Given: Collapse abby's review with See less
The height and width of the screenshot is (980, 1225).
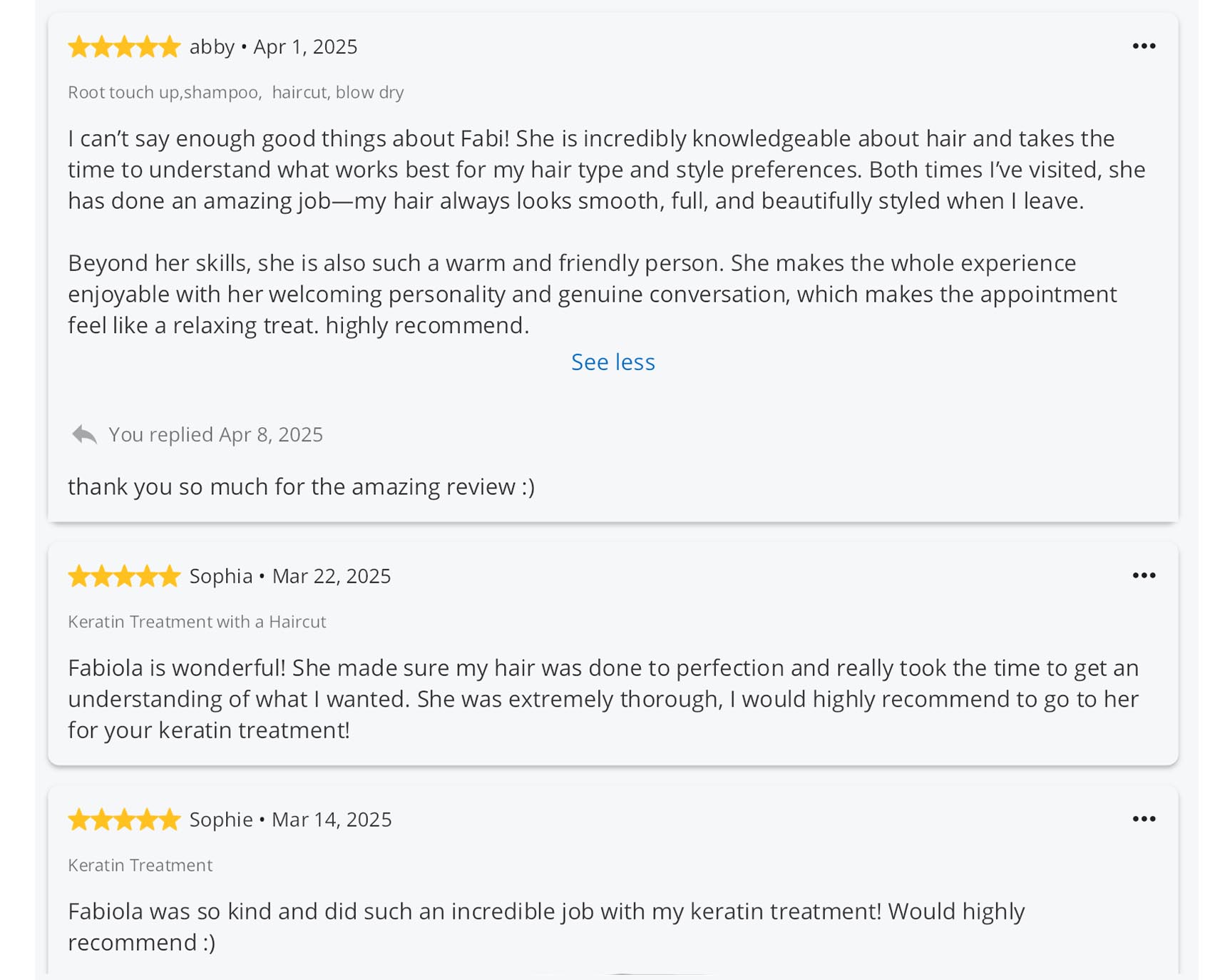Looking at the screenshot, I should point(612,362).
